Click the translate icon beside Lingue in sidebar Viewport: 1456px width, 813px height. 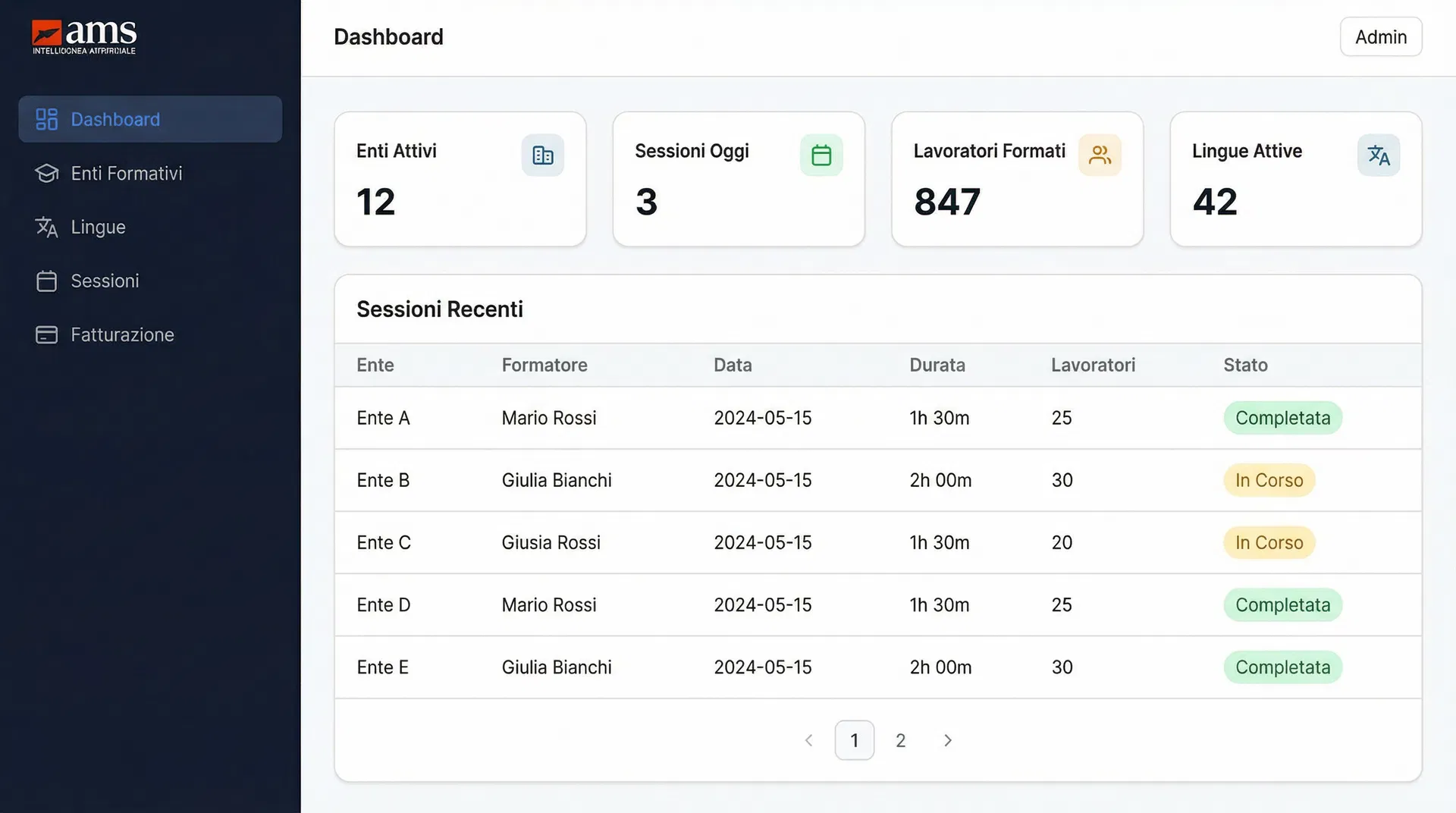tap(46, 228)
